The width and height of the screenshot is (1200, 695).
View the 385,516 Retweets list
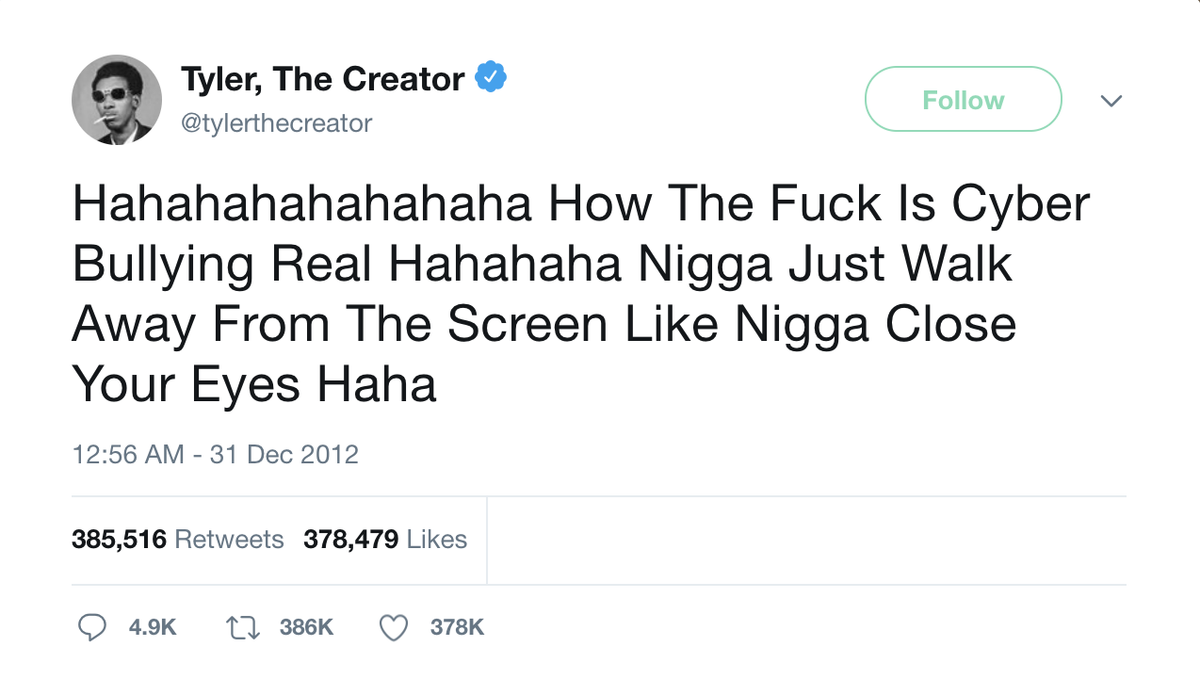[178, 539]
